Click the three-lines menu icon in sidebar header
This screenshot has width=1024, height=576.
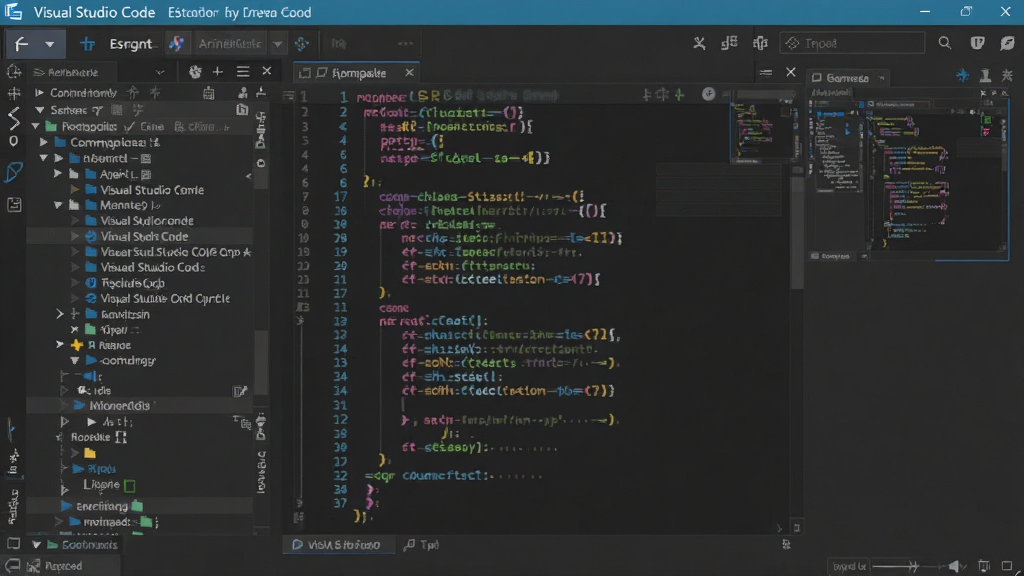pos(243,72)
